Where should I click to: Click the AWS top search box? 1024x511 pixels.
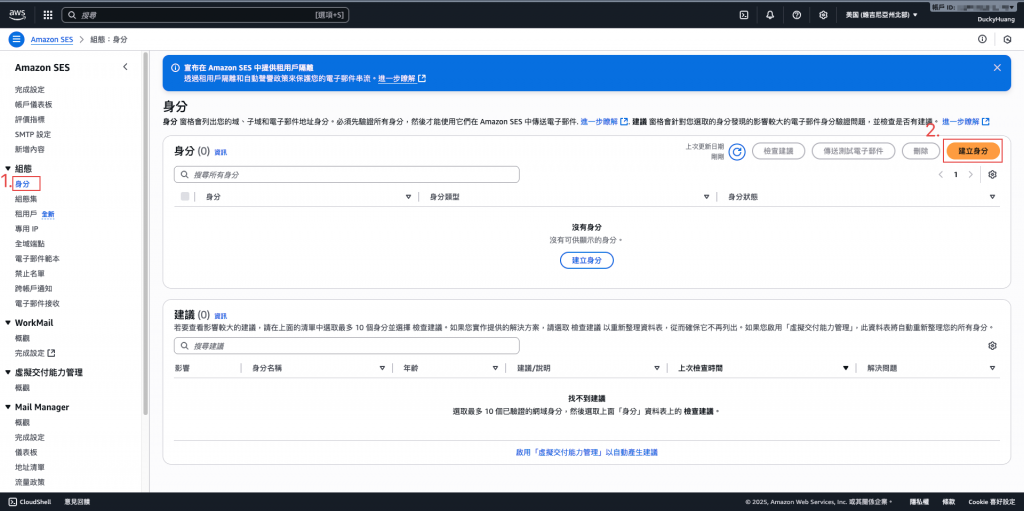(x=205, y=14)
